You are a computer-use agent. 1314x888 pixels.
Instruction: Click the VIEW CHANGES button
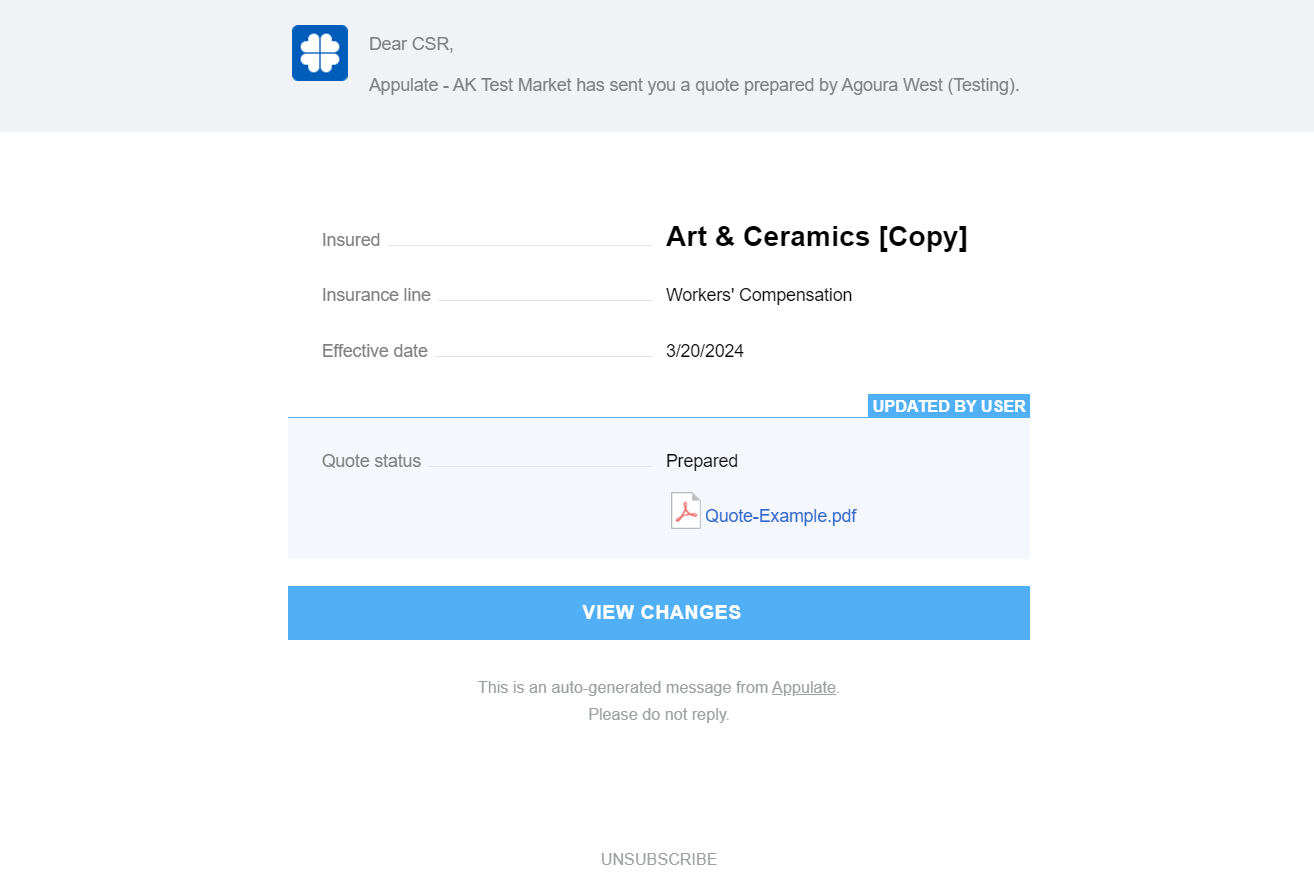tap(659, 613)
